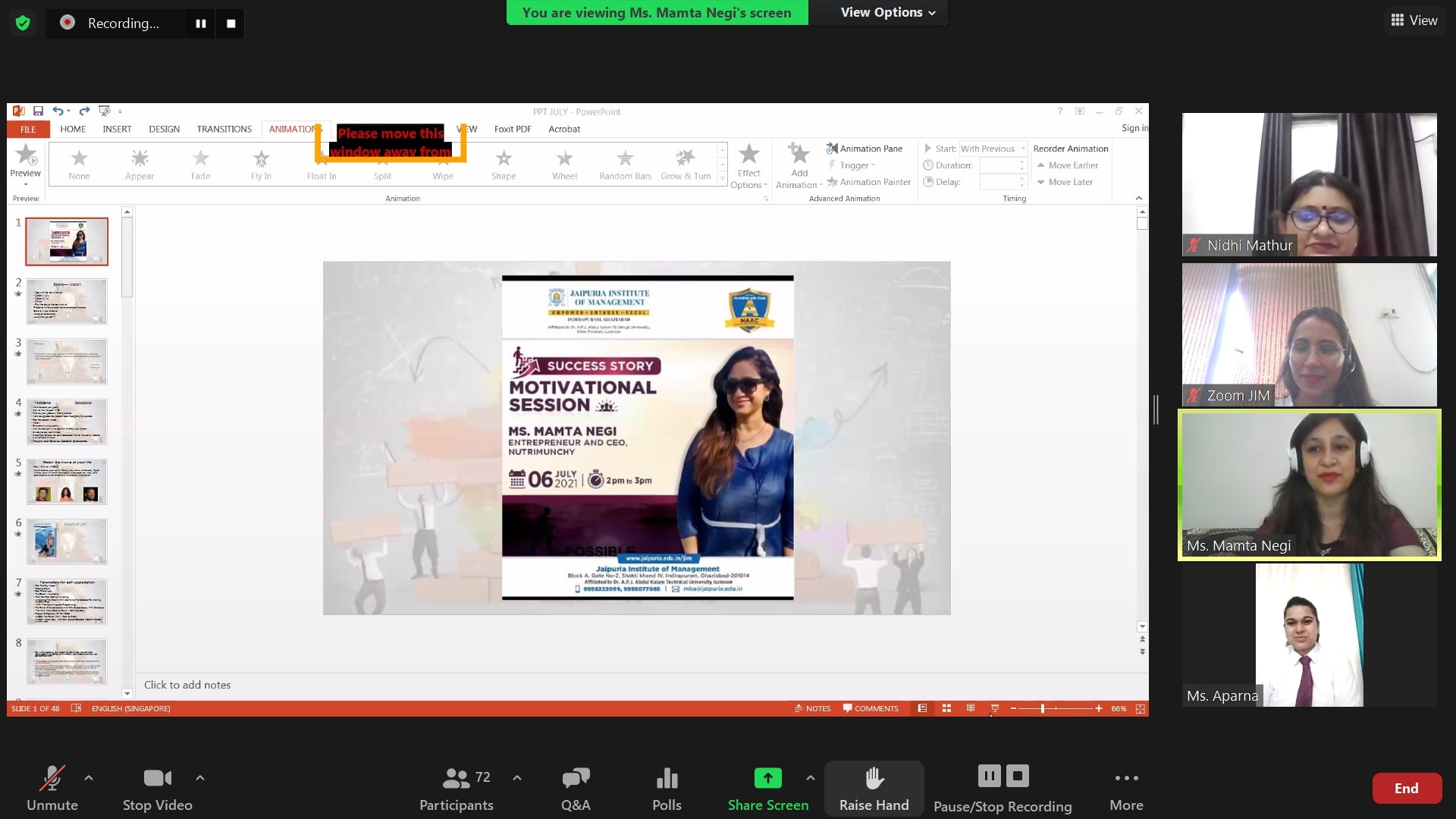
Task: Click the encryption shield icon
Action: coord(23,23)
